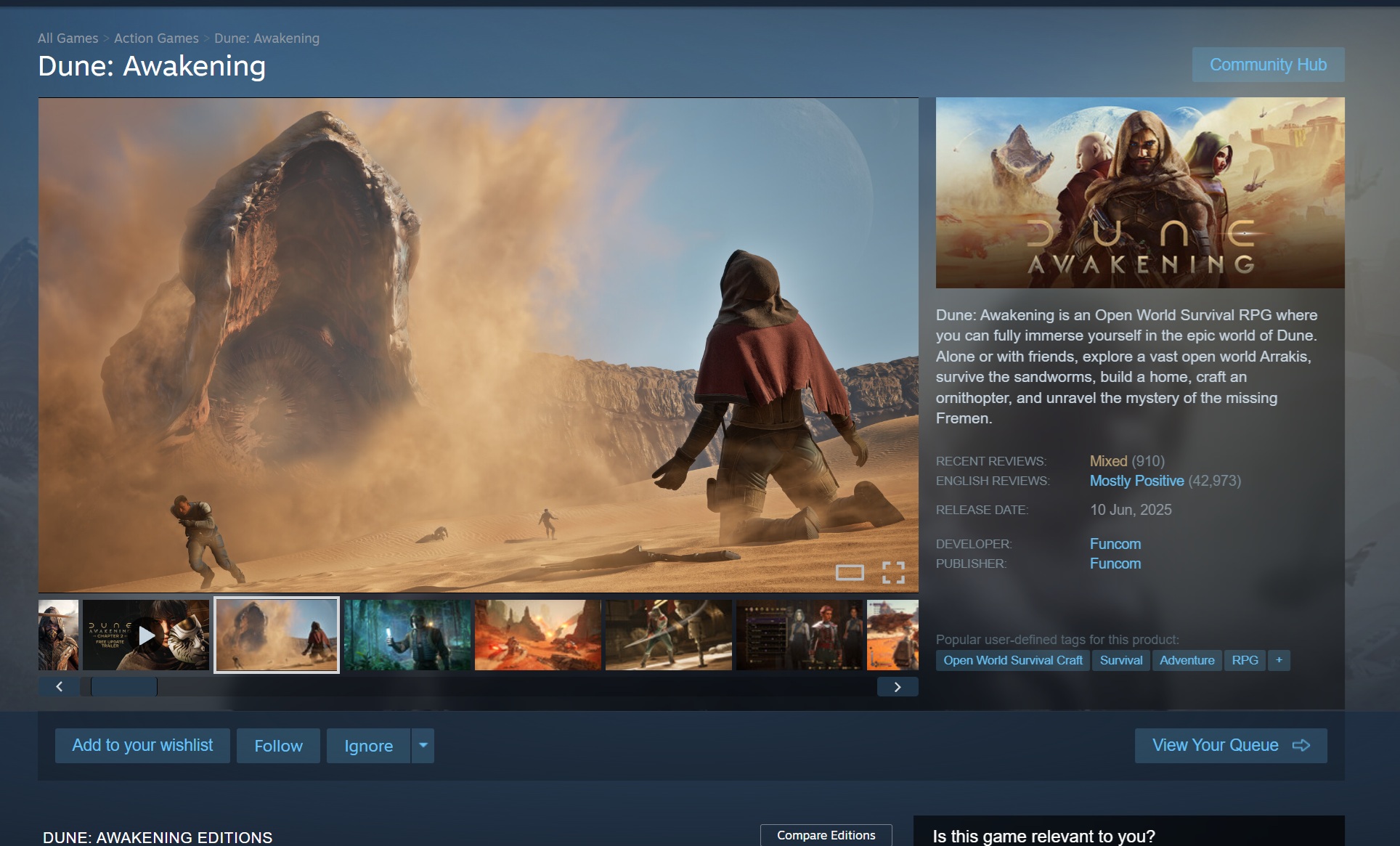Open Mostly Positive English reviews link
Screen dimensions: 1400x846
[x=1136, y=481]
